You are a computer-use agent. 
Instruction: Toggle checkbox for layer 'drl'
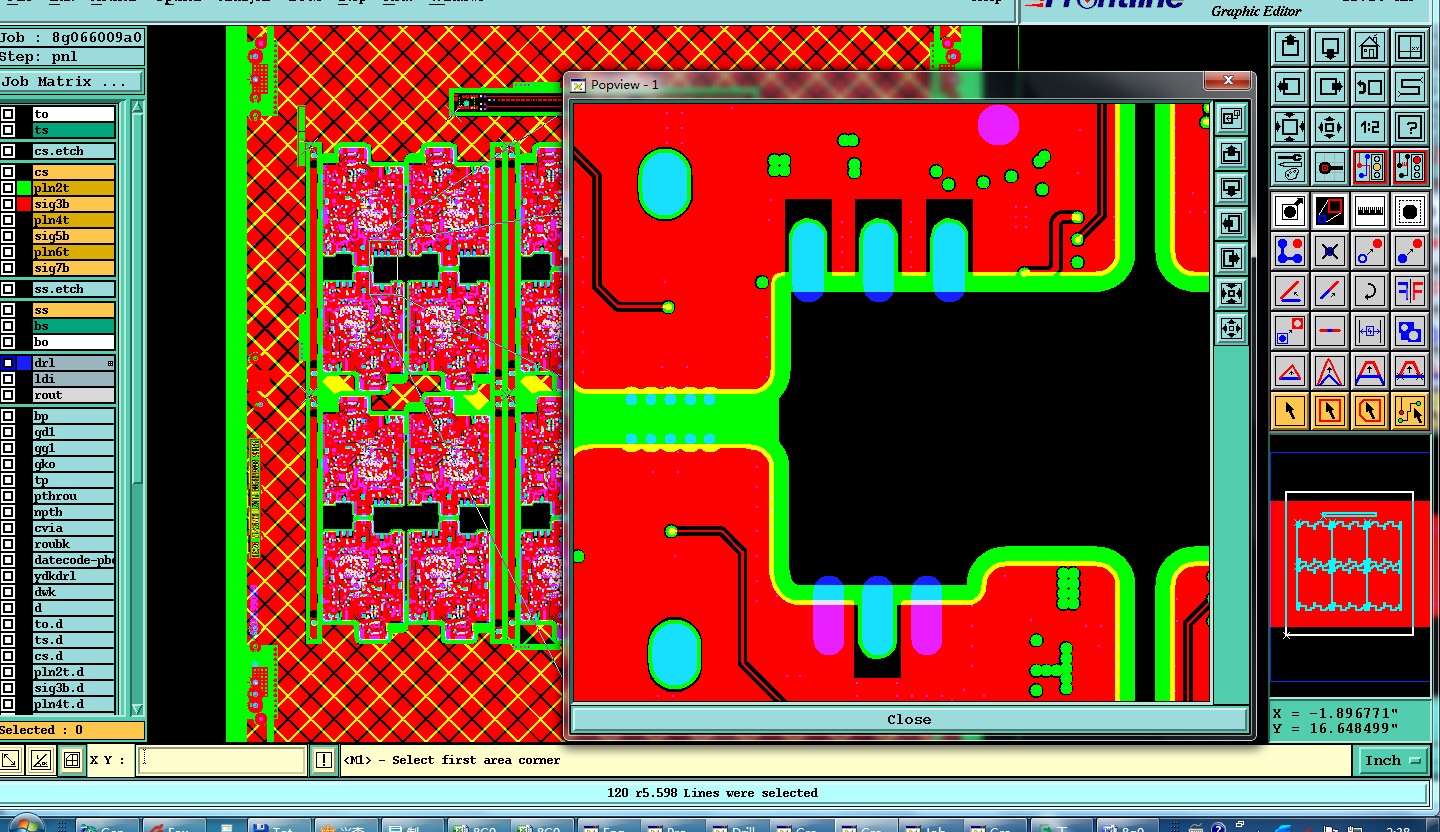(x=8, y=363)
